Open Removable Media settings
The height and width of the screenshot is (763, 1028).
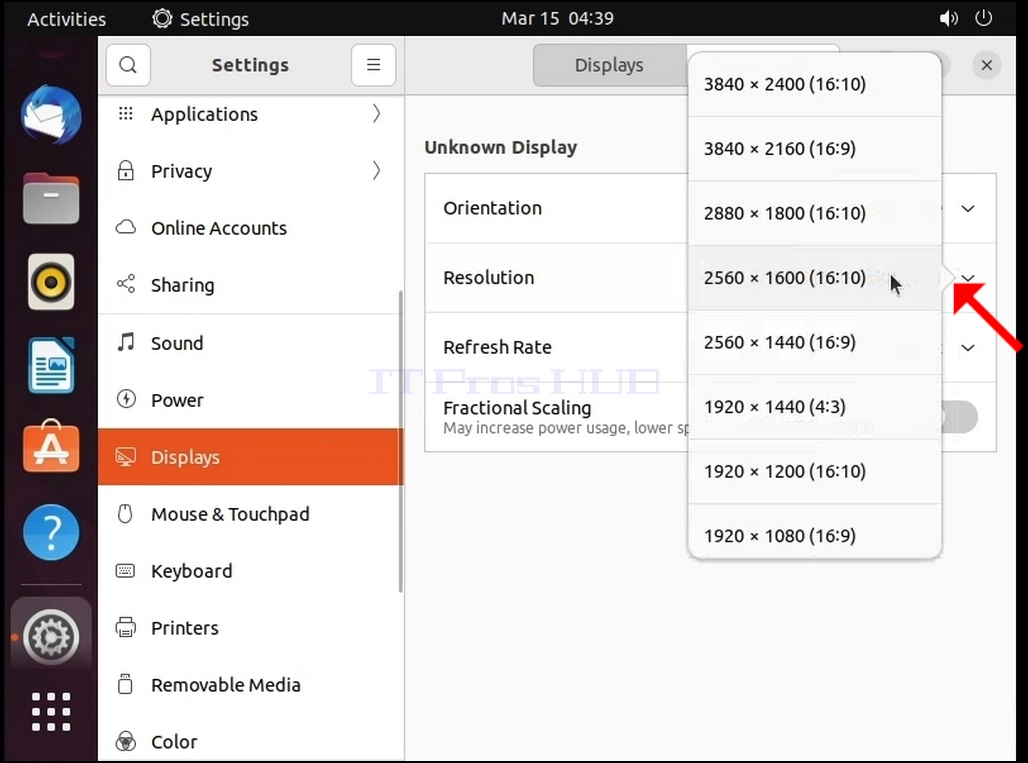click(x=251, y=685)
